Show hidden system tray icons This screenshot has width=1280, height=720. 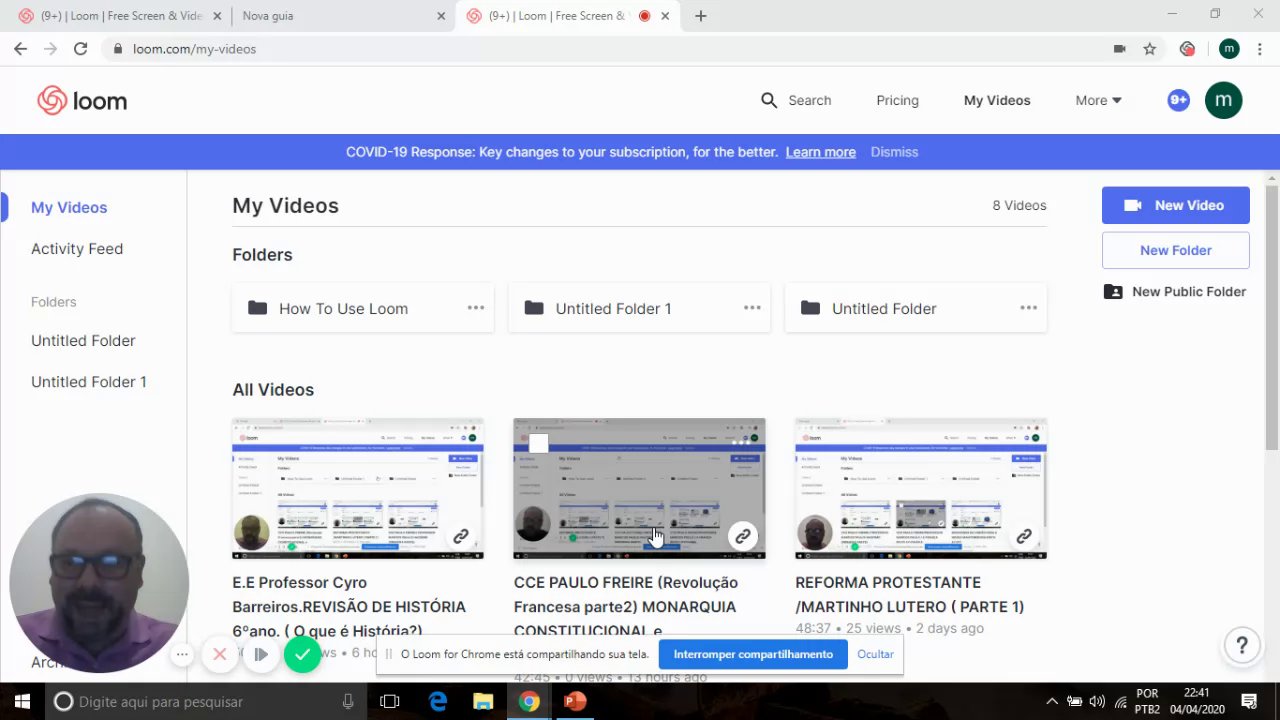click(x=1052, y=701)
